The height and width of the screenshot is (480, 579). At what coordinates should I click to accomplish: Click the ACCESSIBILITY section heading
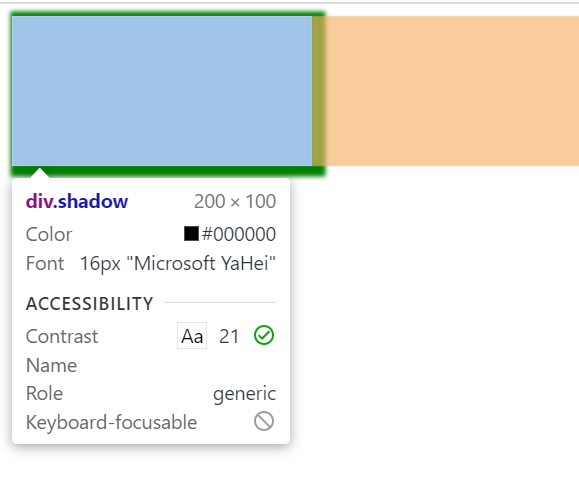point(89,304)
